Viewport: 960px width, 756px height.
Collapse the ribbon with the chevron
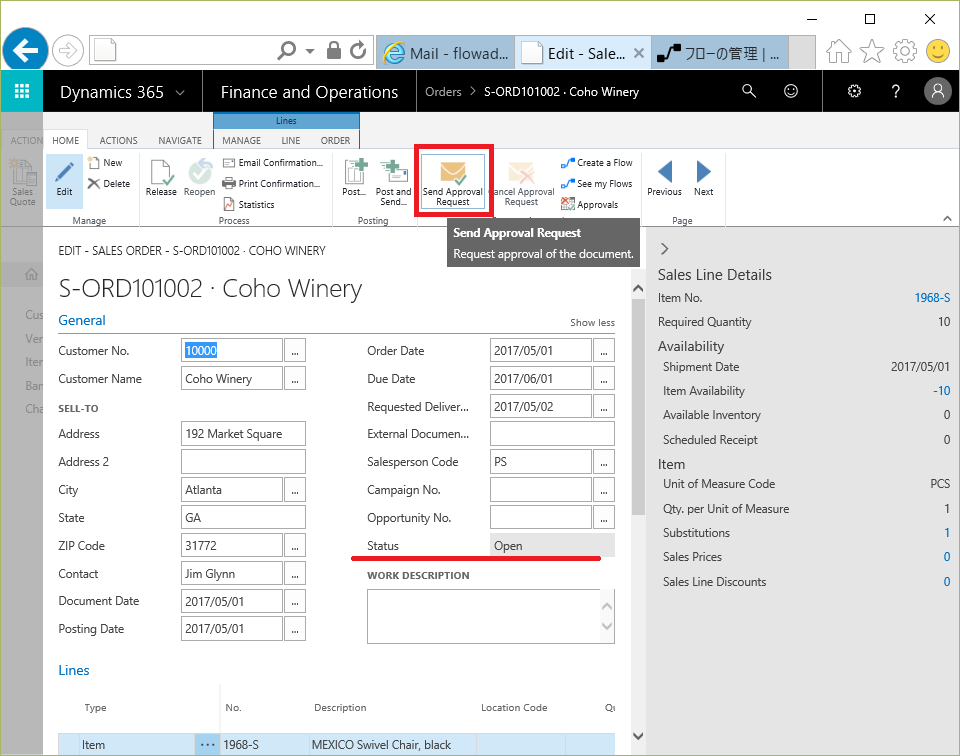947,219
